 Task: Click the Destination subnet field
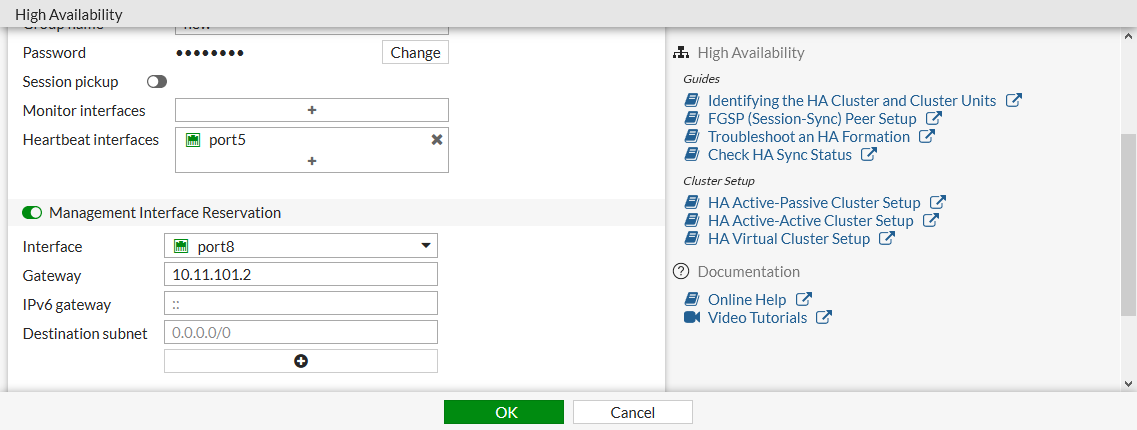point(301,333)
